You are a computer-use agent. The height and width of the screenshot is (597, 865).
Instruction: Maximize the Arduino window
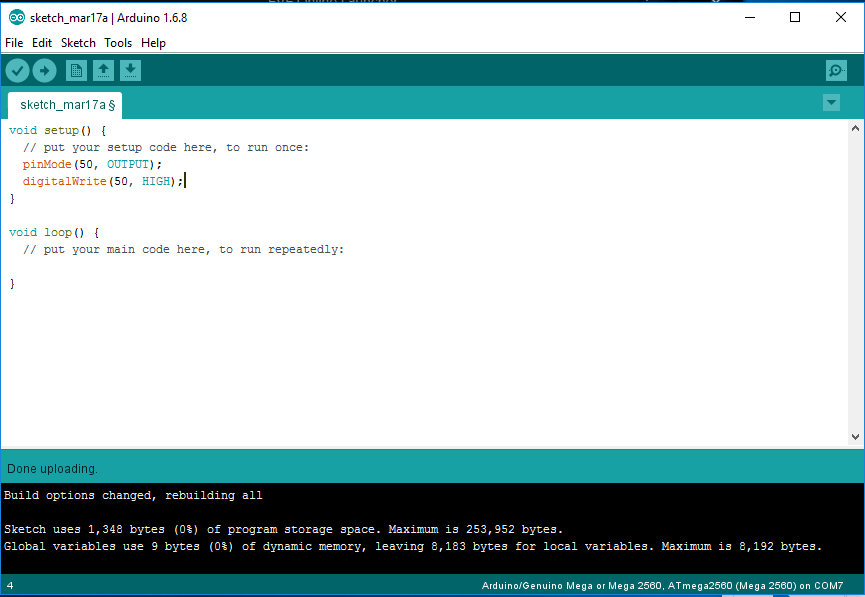click(x=795, y=18)
